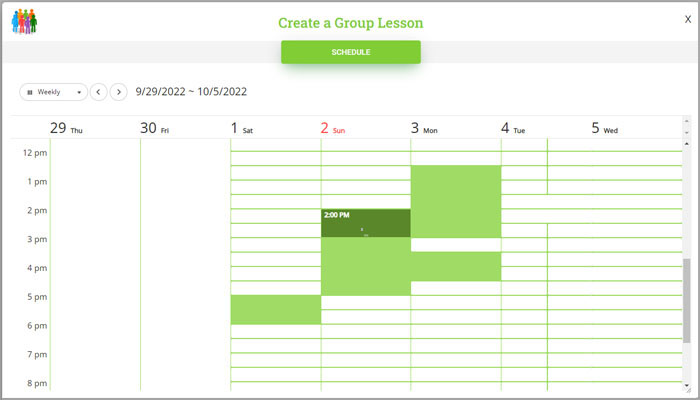This screenshot has height=400, width=700.
Task: Open the Weekly view dropdown
Action: (x=54, y=92)
